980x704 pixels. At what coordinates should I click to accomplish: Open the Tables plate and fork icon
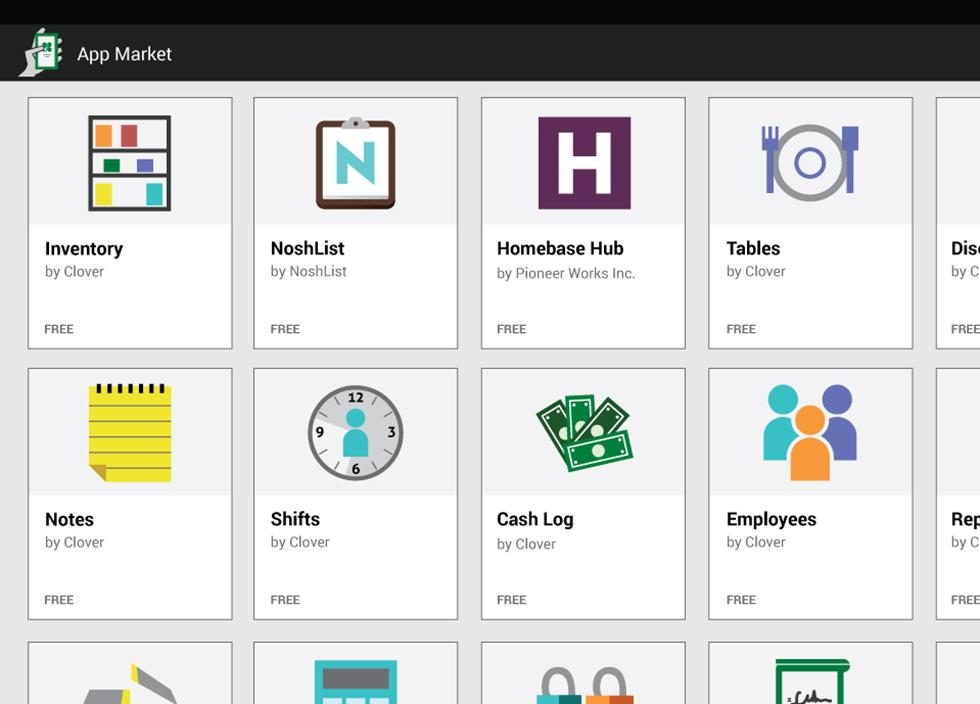[810, 163]
